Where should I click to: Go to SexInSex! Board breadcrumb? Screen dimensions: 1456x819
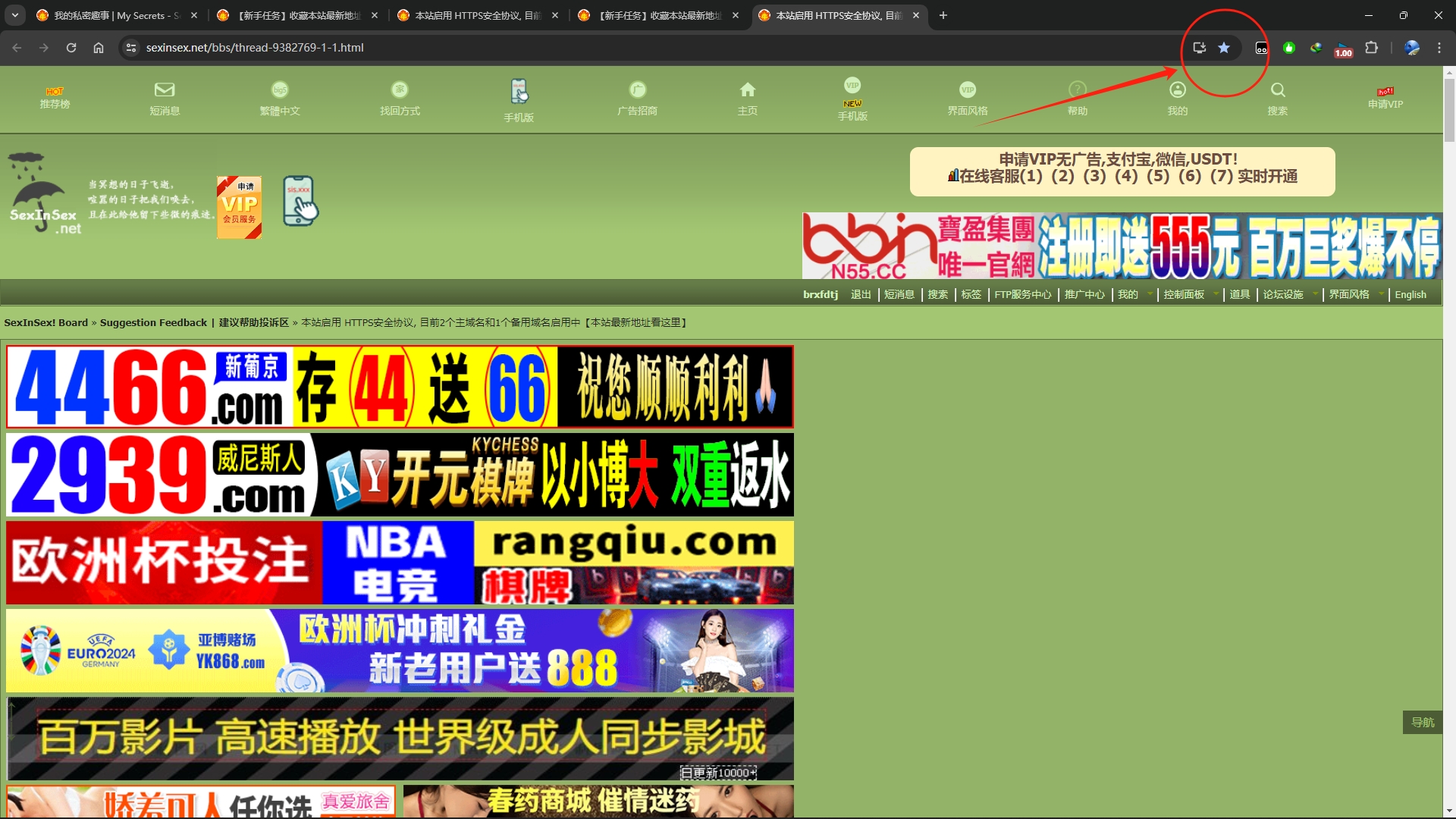click(x=46, y=322)
